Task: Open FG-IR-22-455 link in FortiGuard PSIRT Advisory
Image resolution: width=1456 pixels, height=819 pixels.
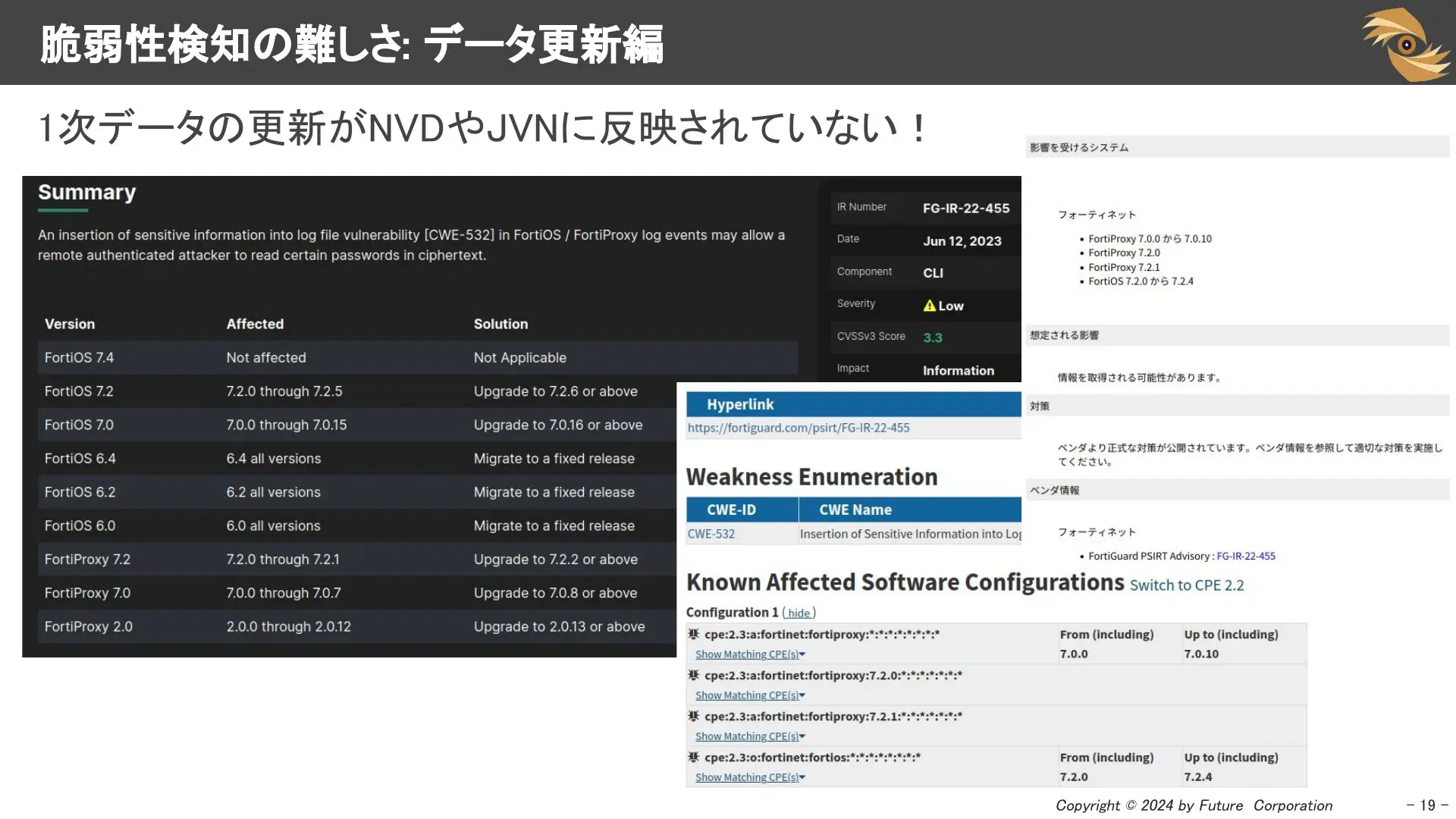Action: pos(1245,556)
